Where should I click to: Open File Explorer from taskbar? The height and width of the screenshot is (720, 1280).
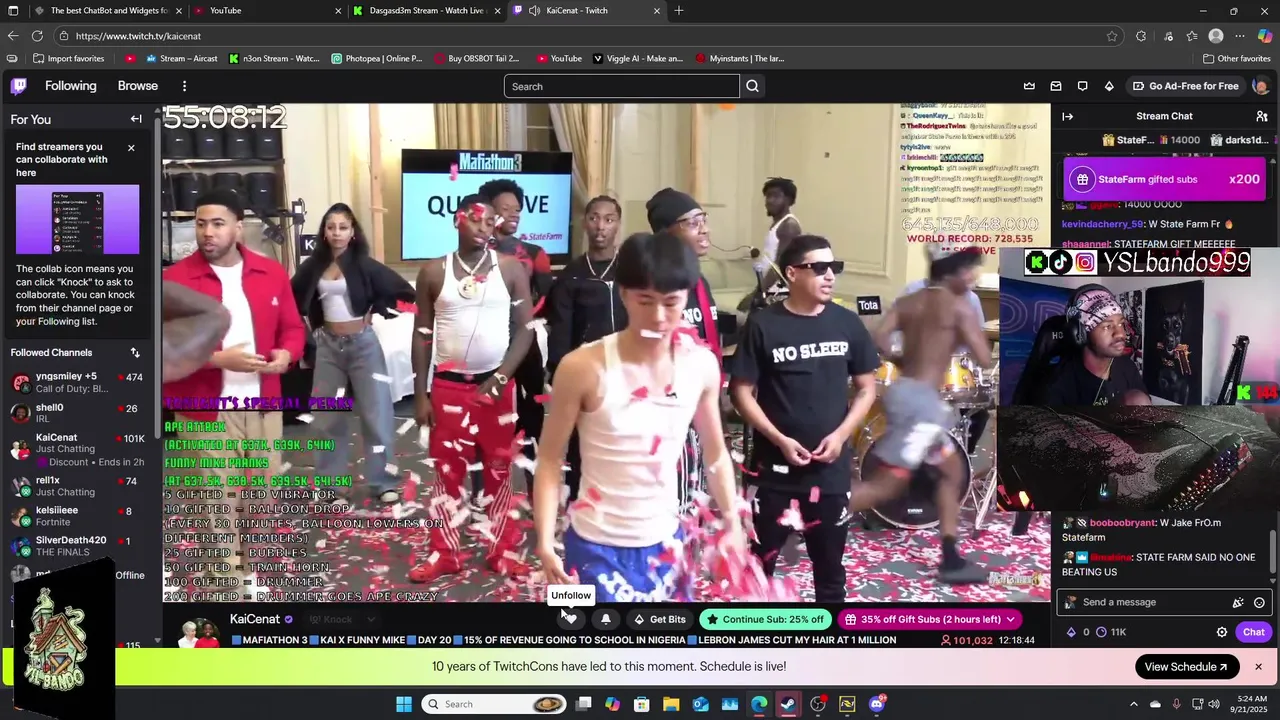671,704
